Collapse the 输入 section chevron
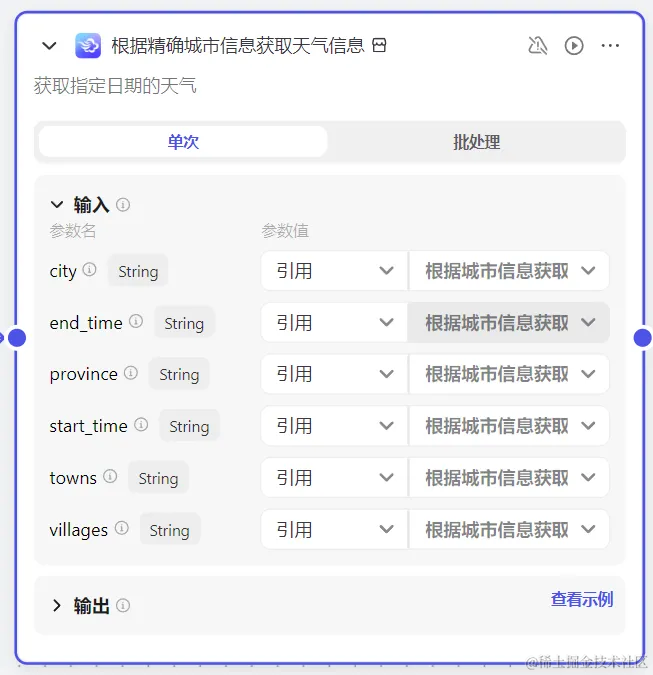The height and width of the screenshot is (675, 653). [57, 204]
